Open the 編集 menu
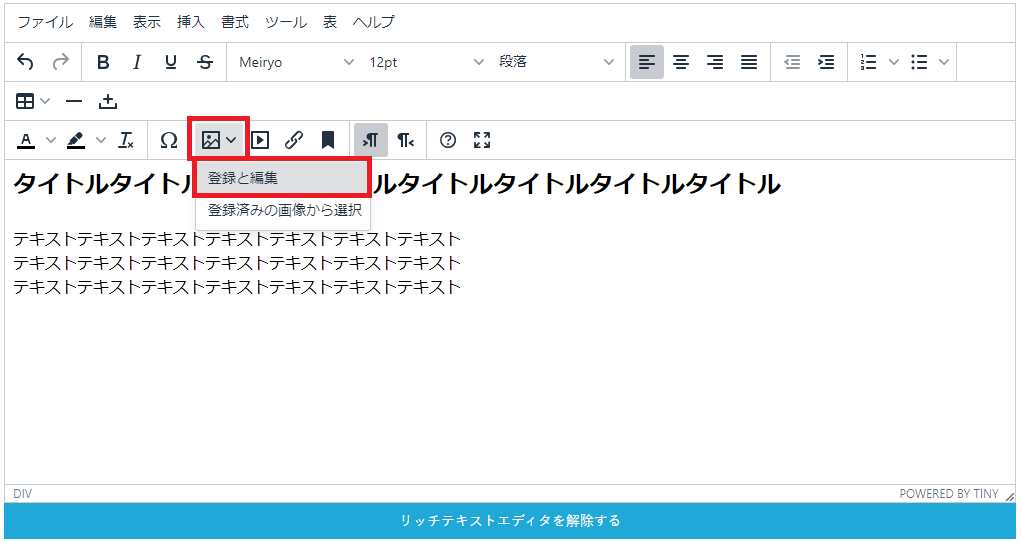Viewport: 1021px width, 543px height. 103,22
